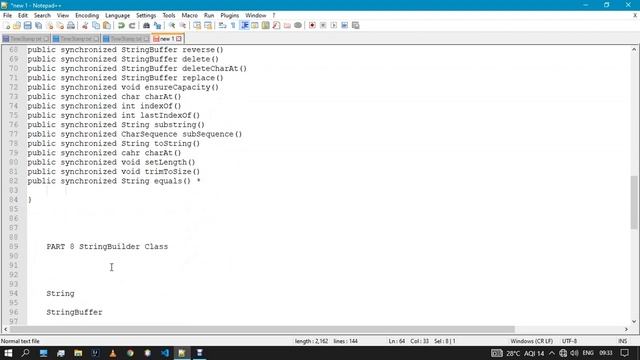Start macro recording with red icon

312,25
